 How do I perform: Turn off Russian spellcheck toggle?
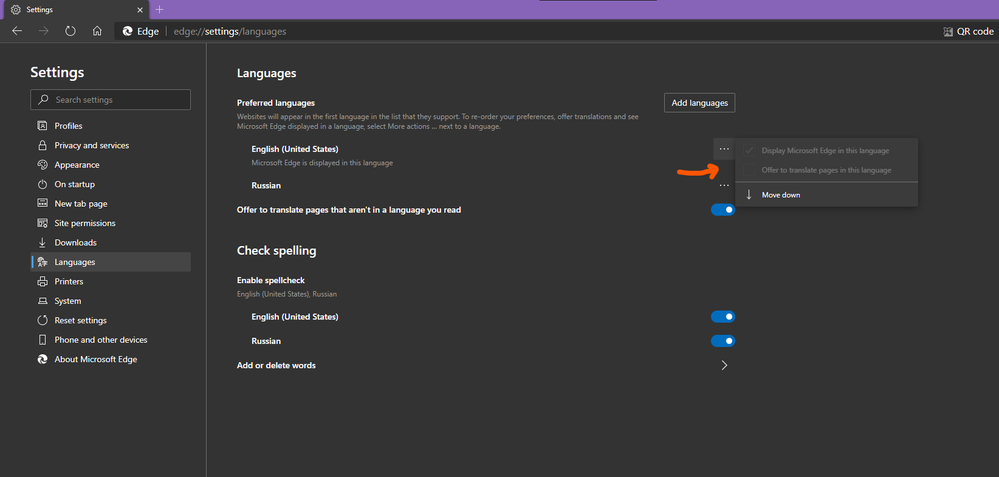pos(723,341)
